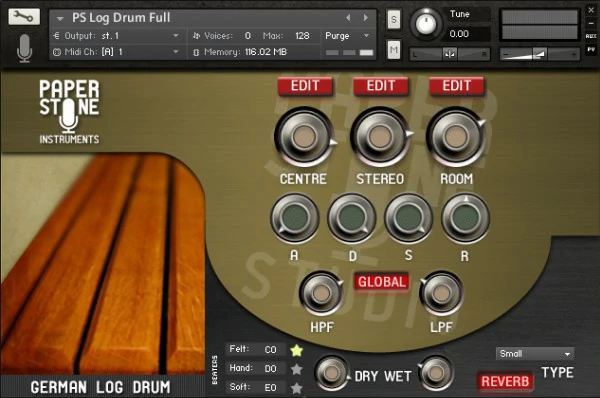Expand the instrument name dropdown arrow
The height and width of the screenshot is (398, 600).
tap(60, 18)
